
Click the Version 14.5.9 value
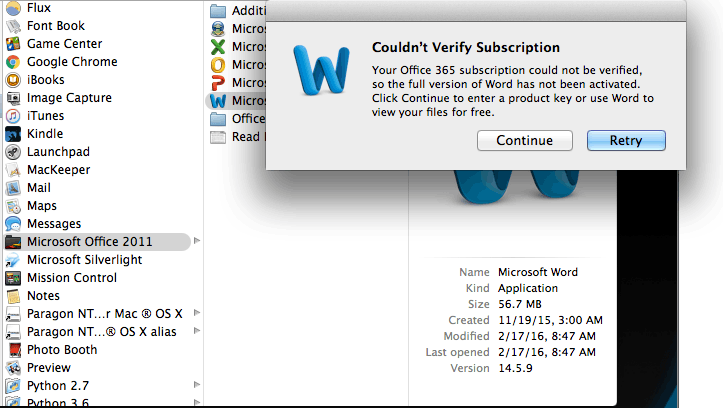click(x=515, y=368)
